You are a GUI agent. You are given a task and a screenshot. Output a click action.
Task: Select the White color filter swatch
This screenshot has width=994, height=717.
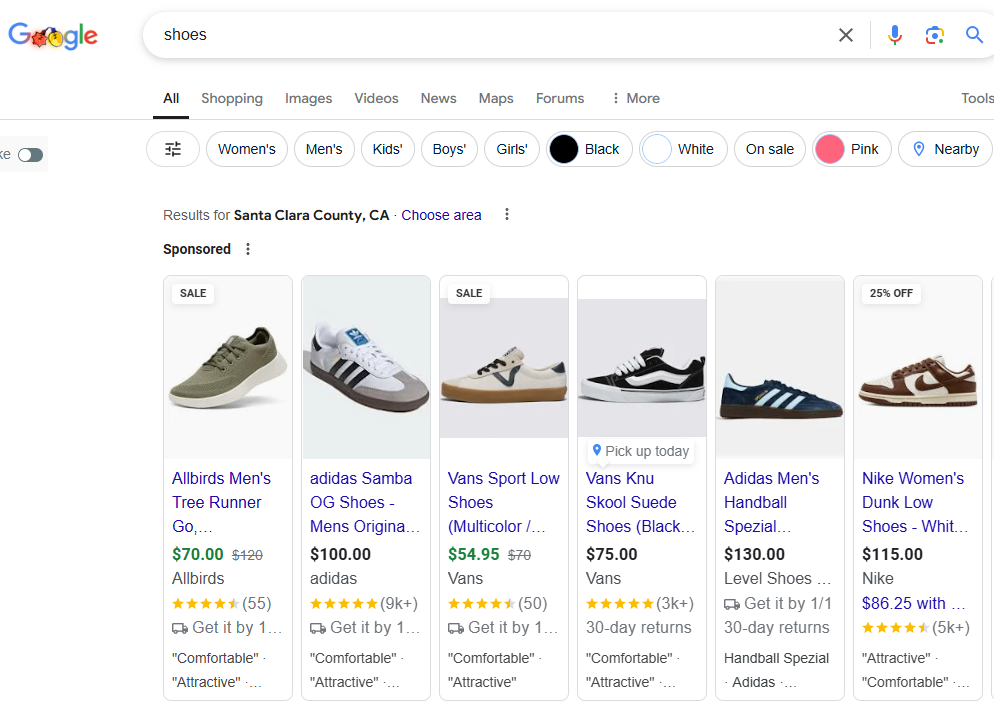[x=657, y=149]
